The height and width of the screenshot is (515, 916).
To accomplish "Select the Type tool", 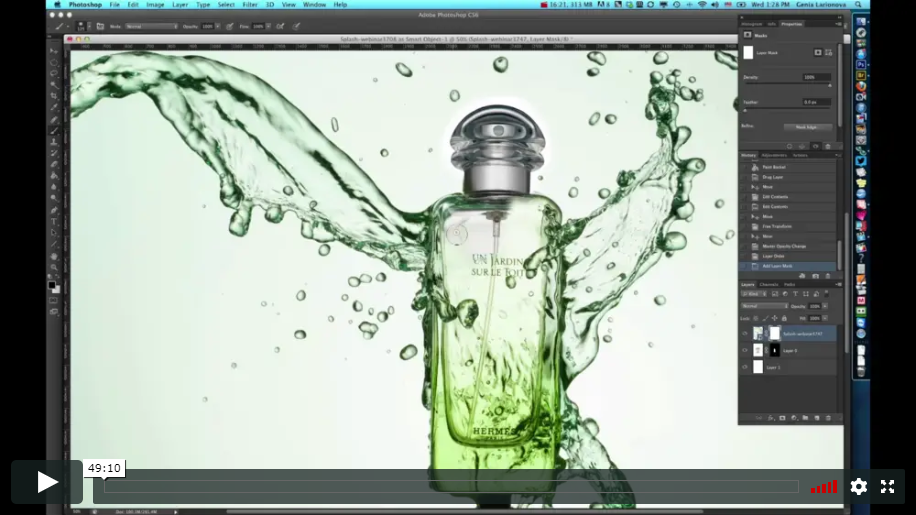I will point(54,220).
